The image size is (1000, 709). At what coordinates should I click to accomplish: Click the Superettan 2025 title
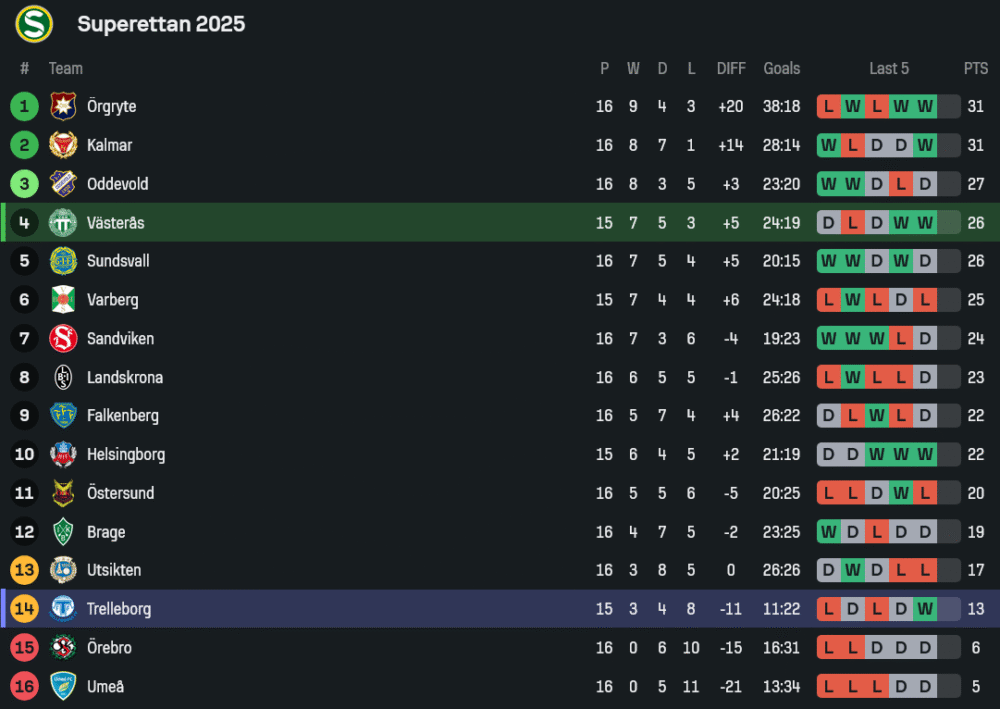coord(161,24)
